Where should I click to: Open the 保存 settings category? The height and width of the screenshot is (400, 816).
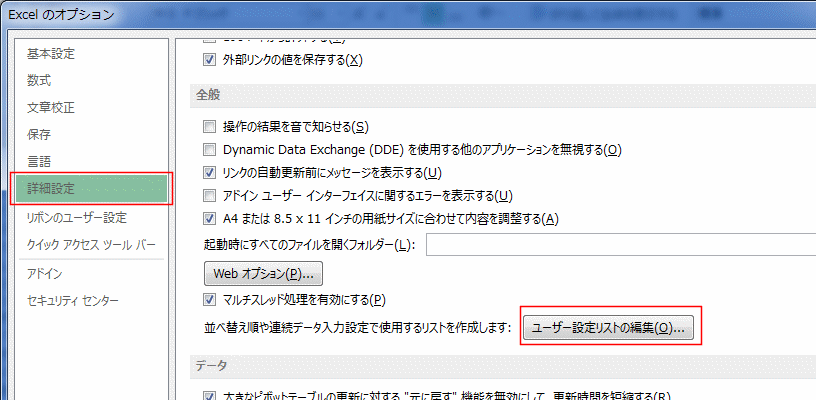pyautogui.click(x=39, y=135)
